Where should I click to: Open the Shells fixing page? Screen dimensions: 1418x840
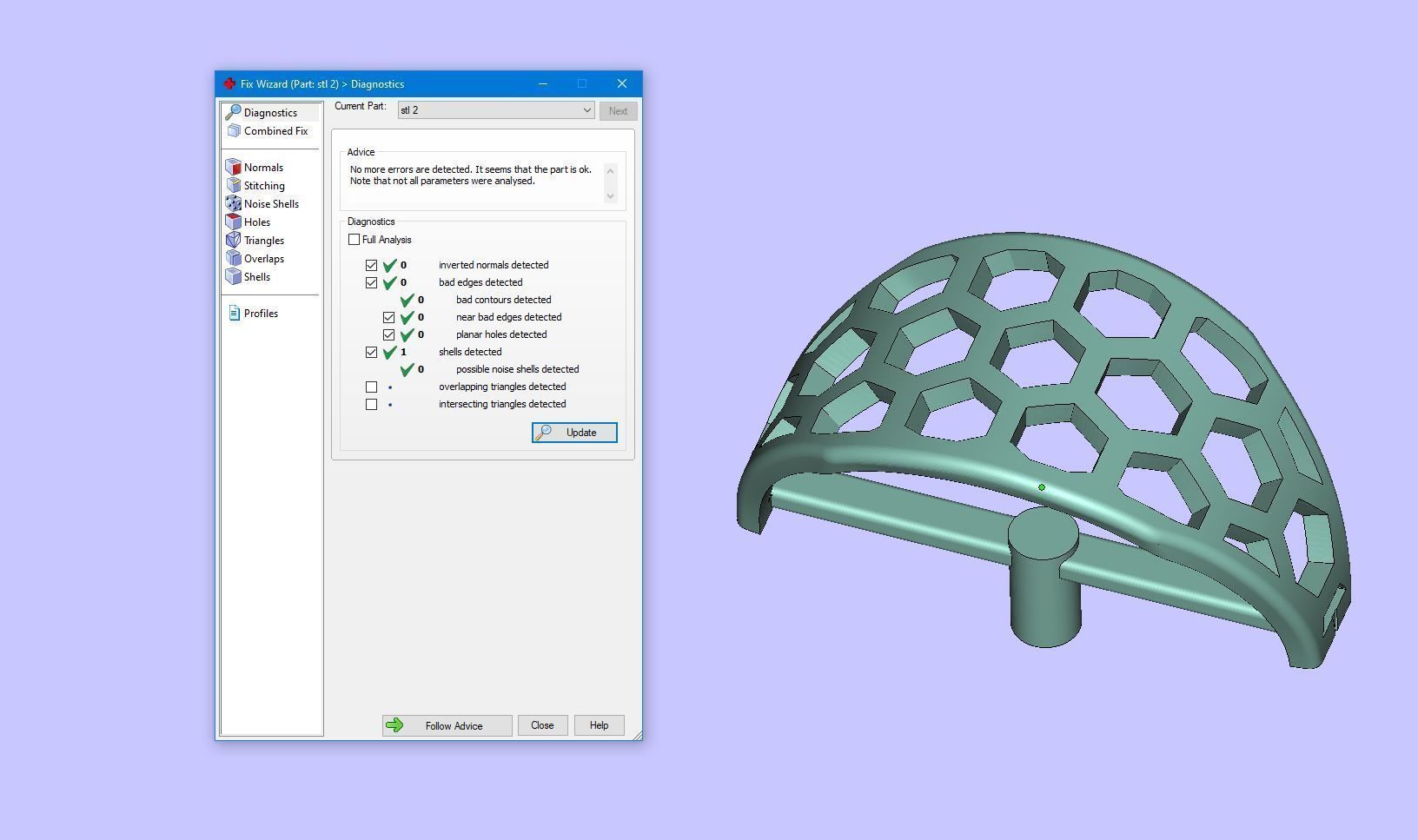[x=257, y=277]
